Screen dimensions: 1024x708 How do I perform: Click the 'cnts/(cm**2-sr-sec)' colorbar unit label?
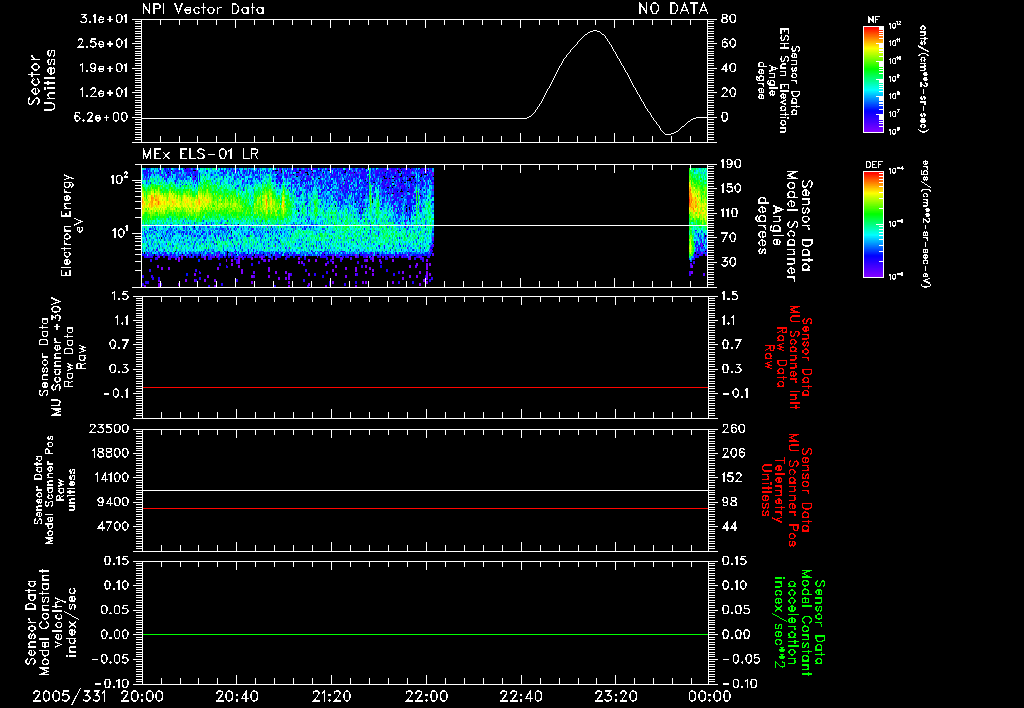tap(923, 78)
